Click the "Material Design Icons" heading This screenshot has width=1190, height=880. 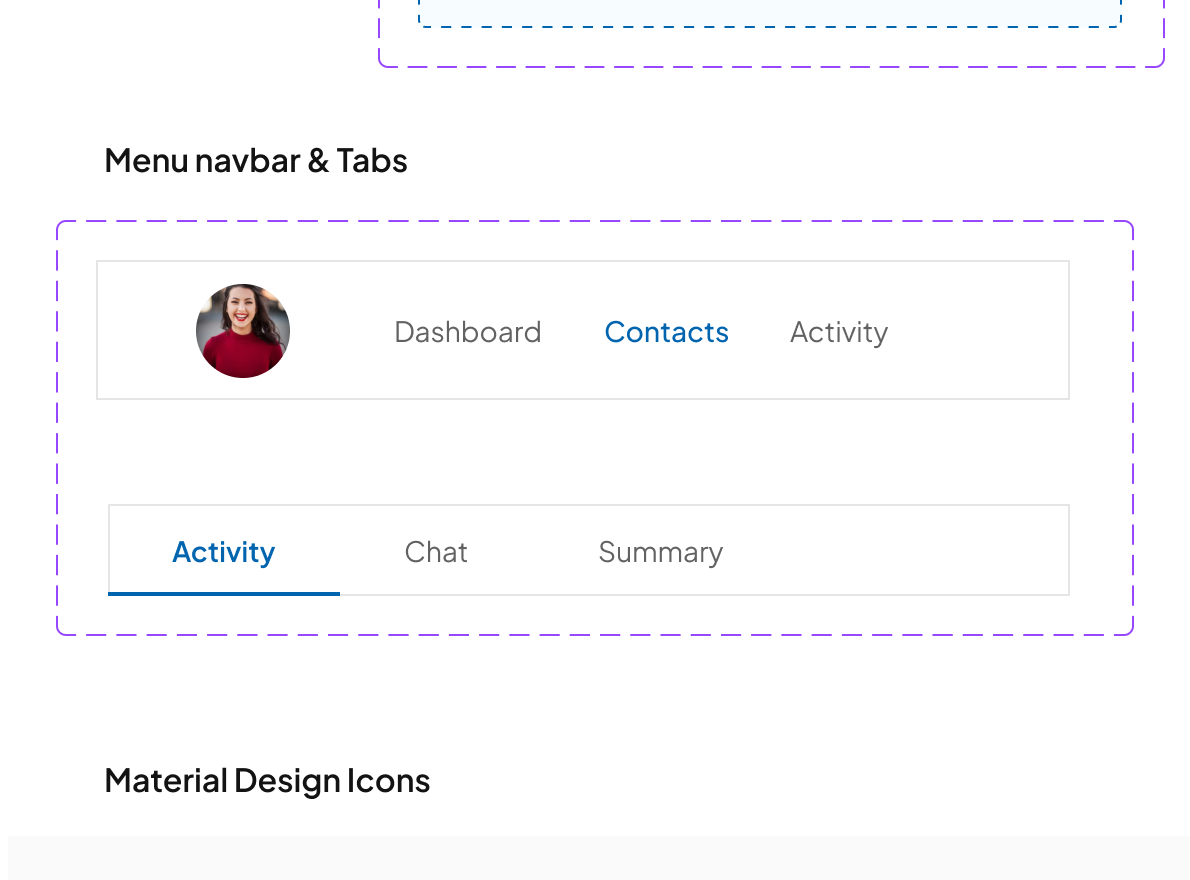point(267,781)
